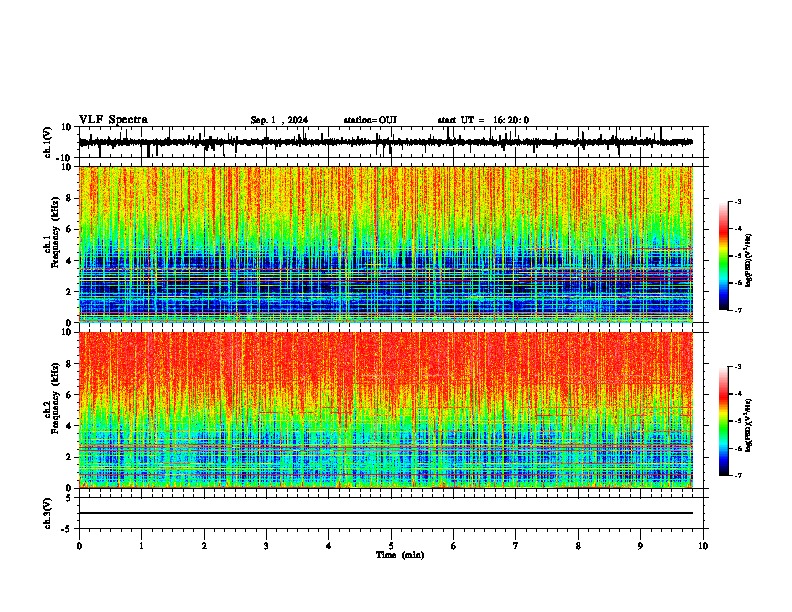792x612 pixels.
Task: Click the ch.1 spectrogram "8" kHz tick label
Action: (70, 198)
